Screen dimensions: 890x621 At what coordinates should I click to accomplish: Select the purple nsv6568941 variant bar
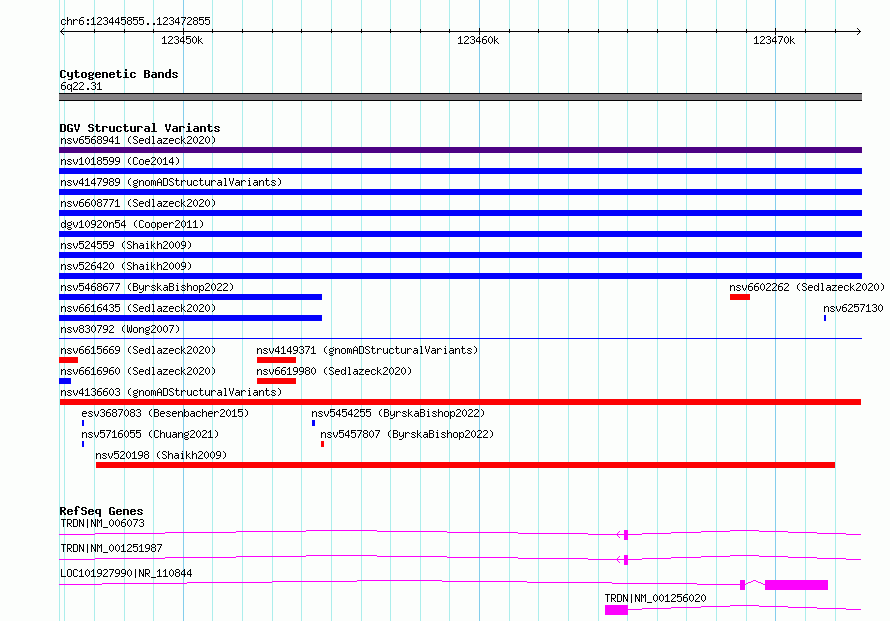(x=460, y=150)
